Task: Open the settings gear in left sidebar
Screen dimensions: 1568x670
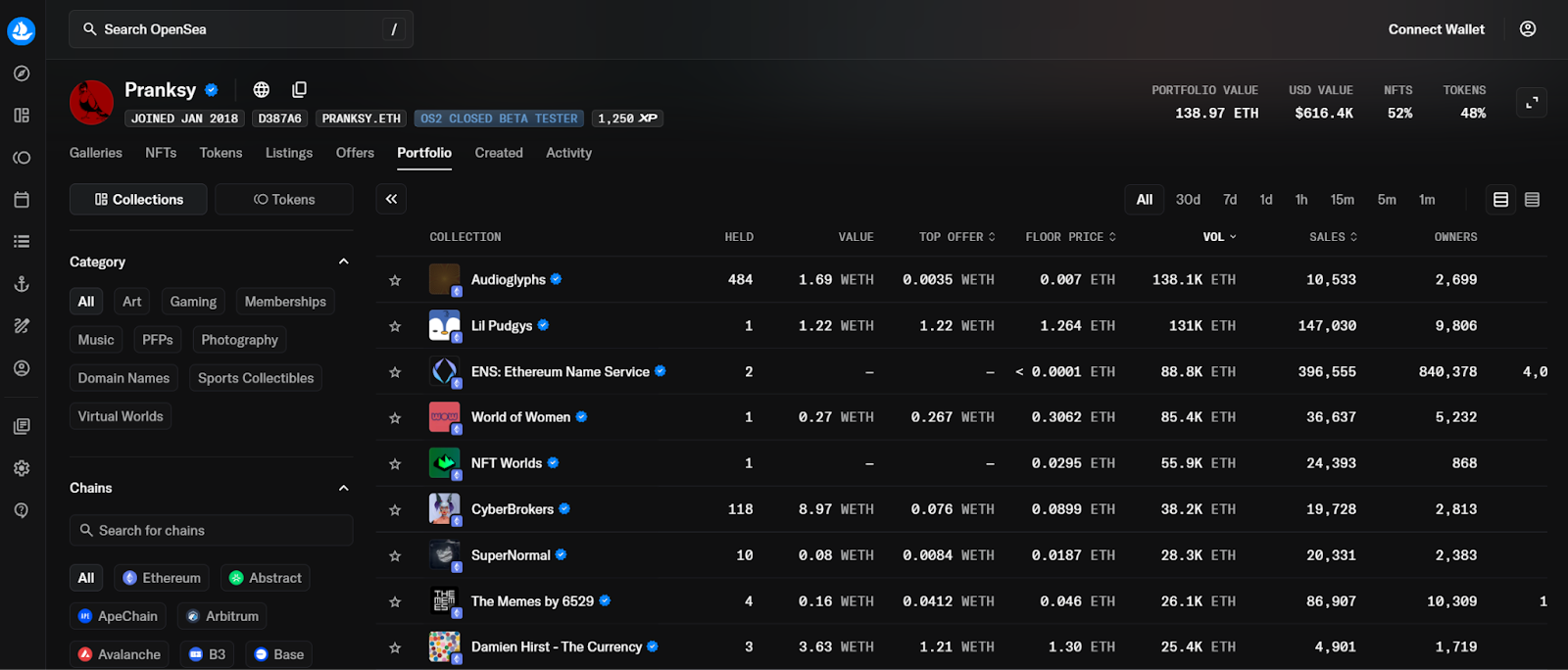Action: pos(22,468)
